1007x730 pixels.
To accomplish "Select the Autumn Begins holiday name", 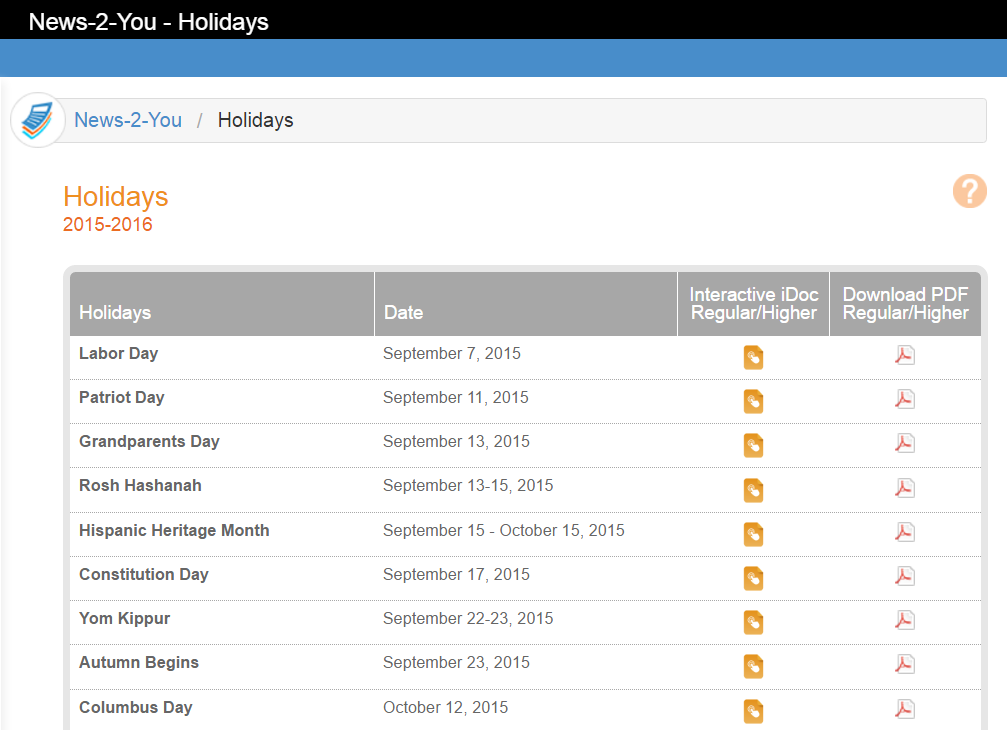I will coord(139,663).
